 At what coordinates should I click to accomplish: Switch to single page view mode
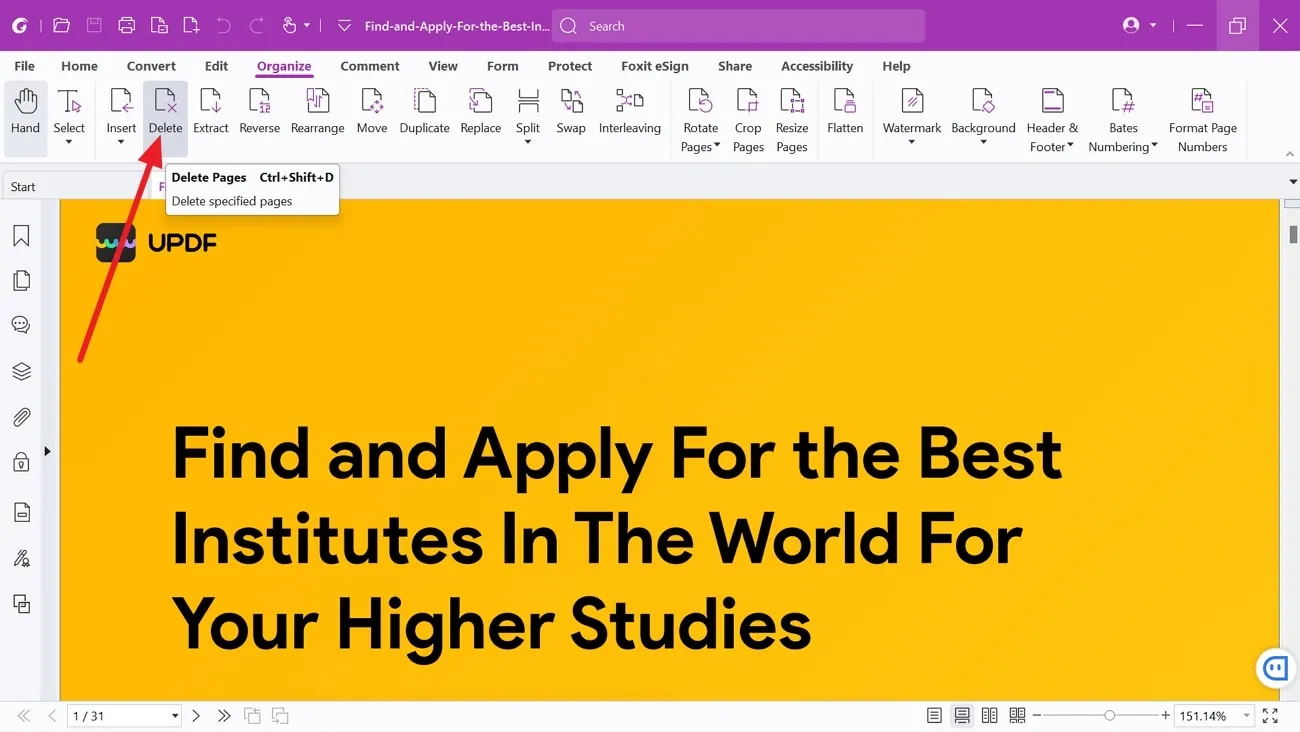[x=934, y=716]
